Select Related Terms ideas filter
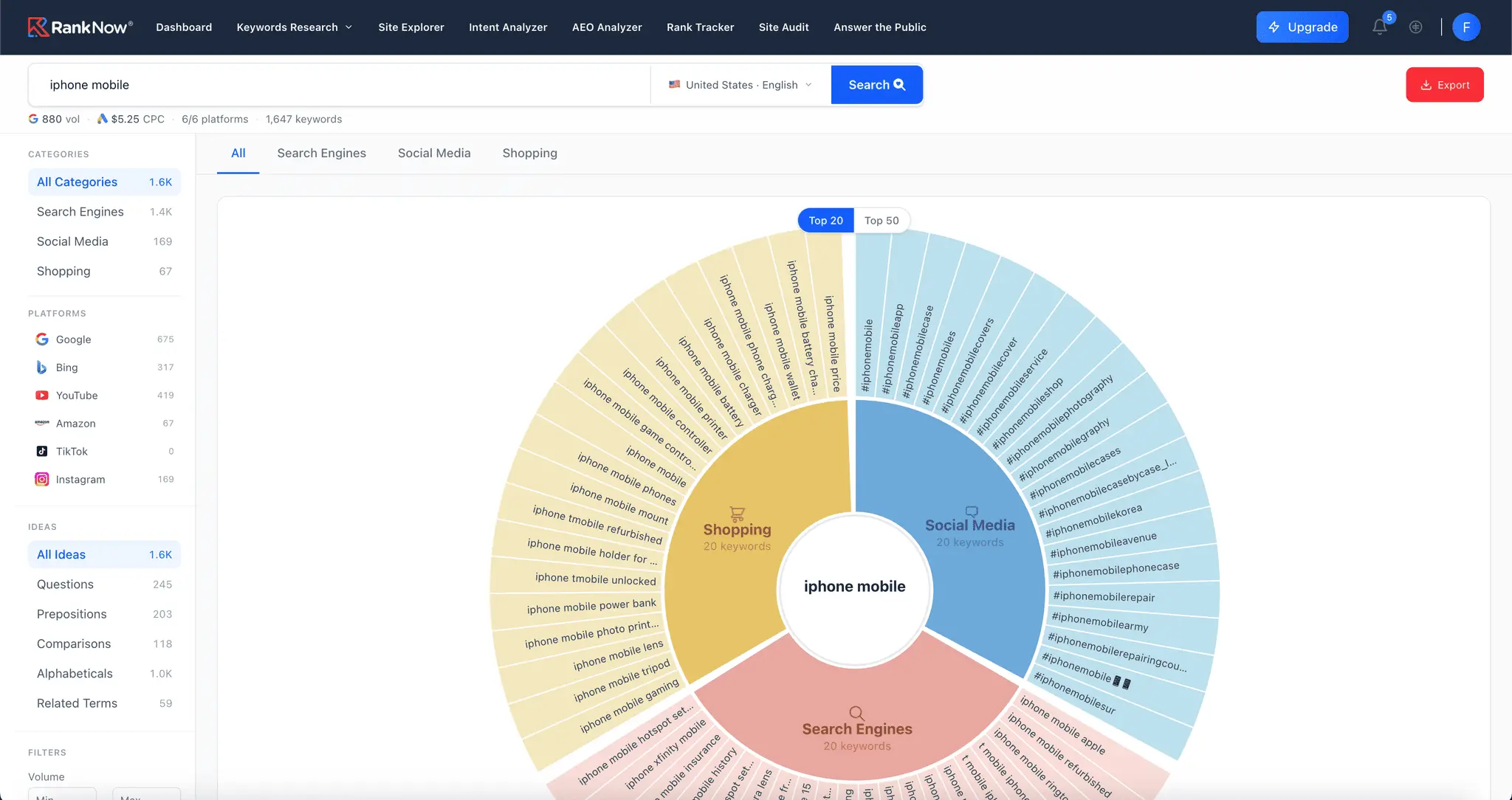 coord(104,703)
